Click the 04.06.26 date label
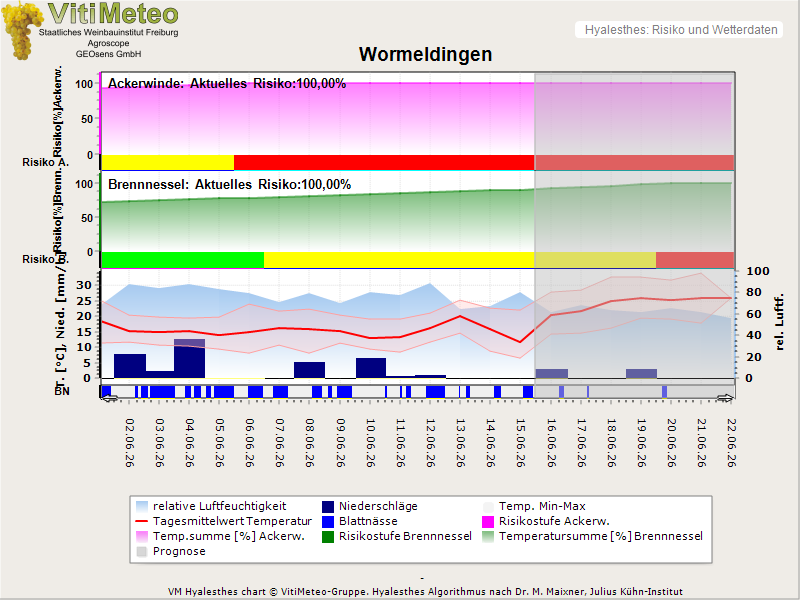Viewport: 800px width, 600px height. 190,443
